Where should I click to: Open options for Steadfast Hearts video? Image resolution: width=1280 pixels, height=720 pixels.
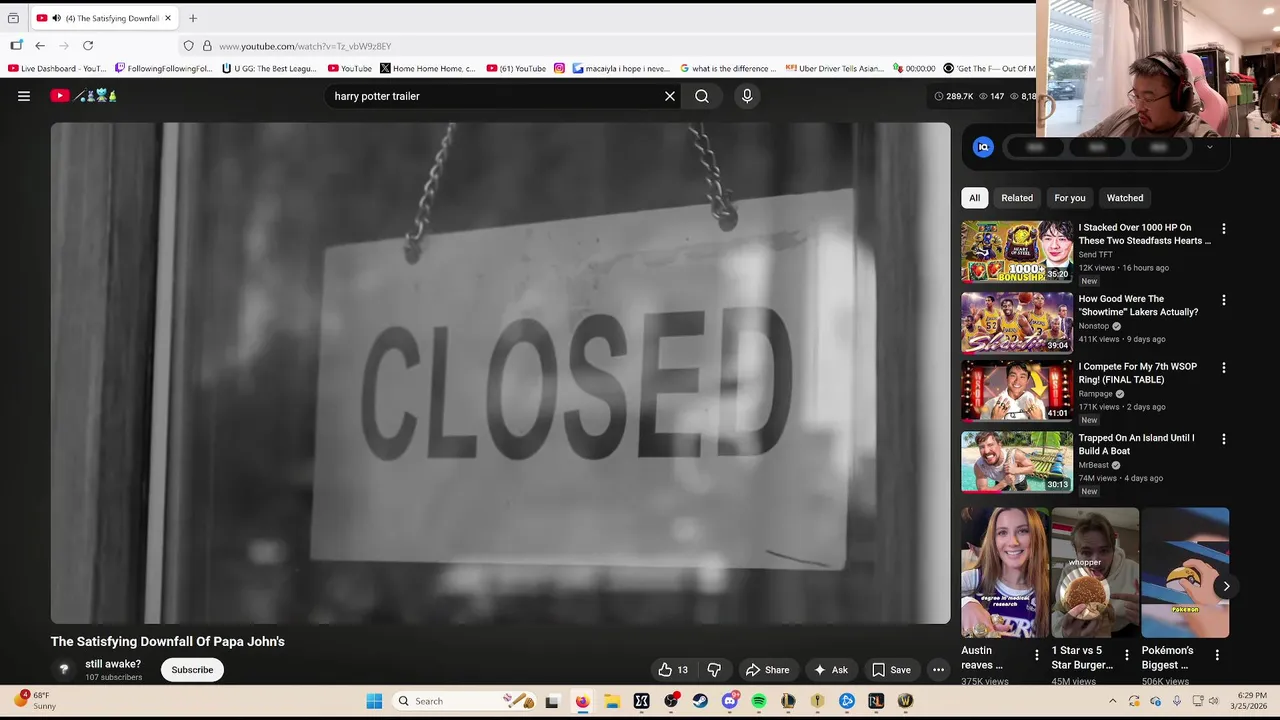click(1223, 229)
